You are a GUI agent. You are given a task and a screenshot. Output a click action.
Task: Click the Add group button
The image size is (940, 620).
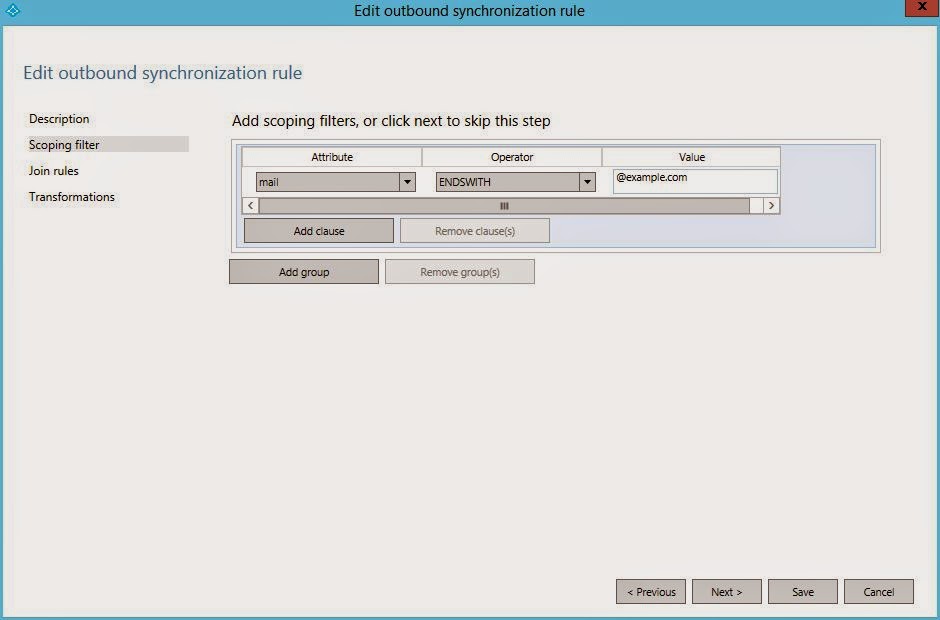pyautogui.click(x=304, y=272)
